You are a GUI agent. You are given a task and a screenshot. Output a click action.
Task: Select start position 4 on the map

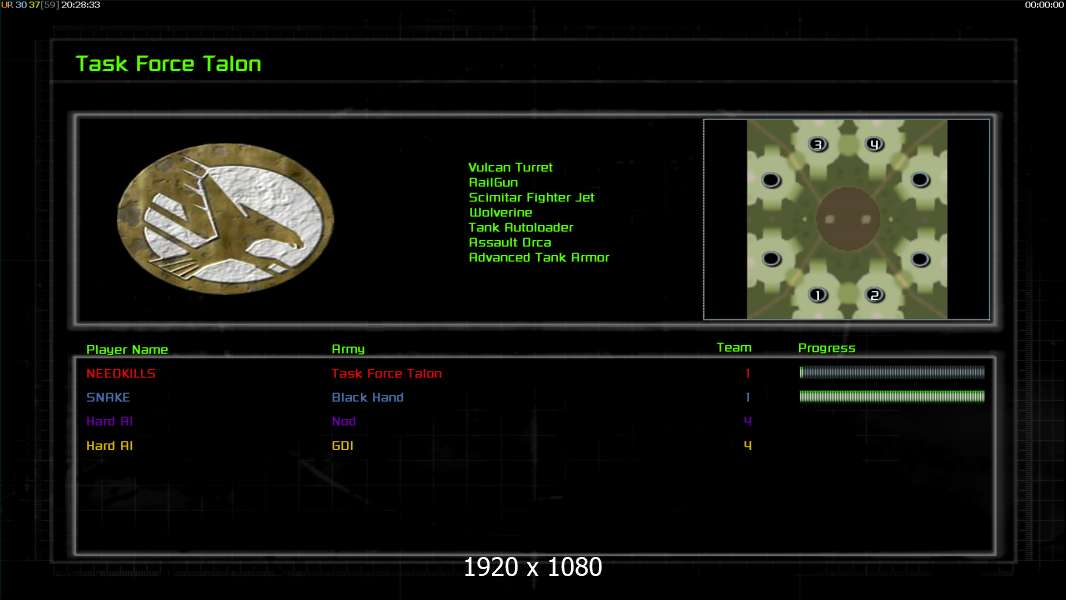pos(874,144)
